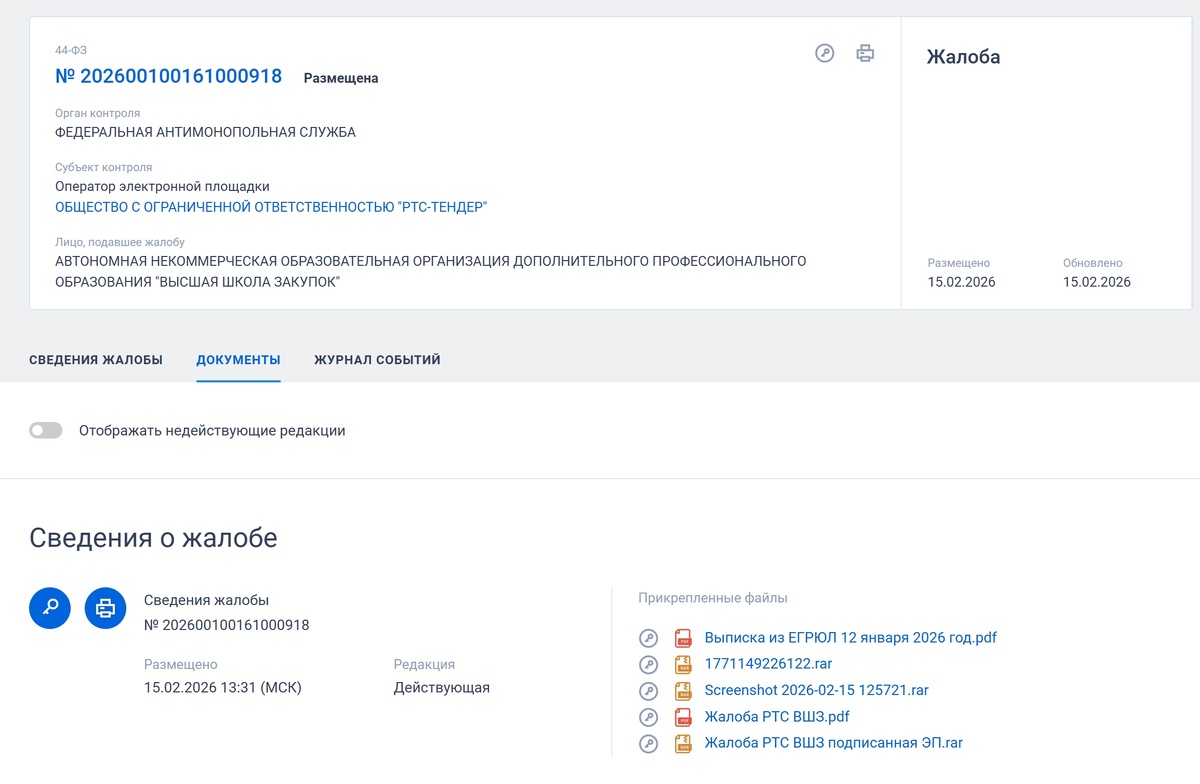Click the Жалоба heading in side panel

(963, 57)
